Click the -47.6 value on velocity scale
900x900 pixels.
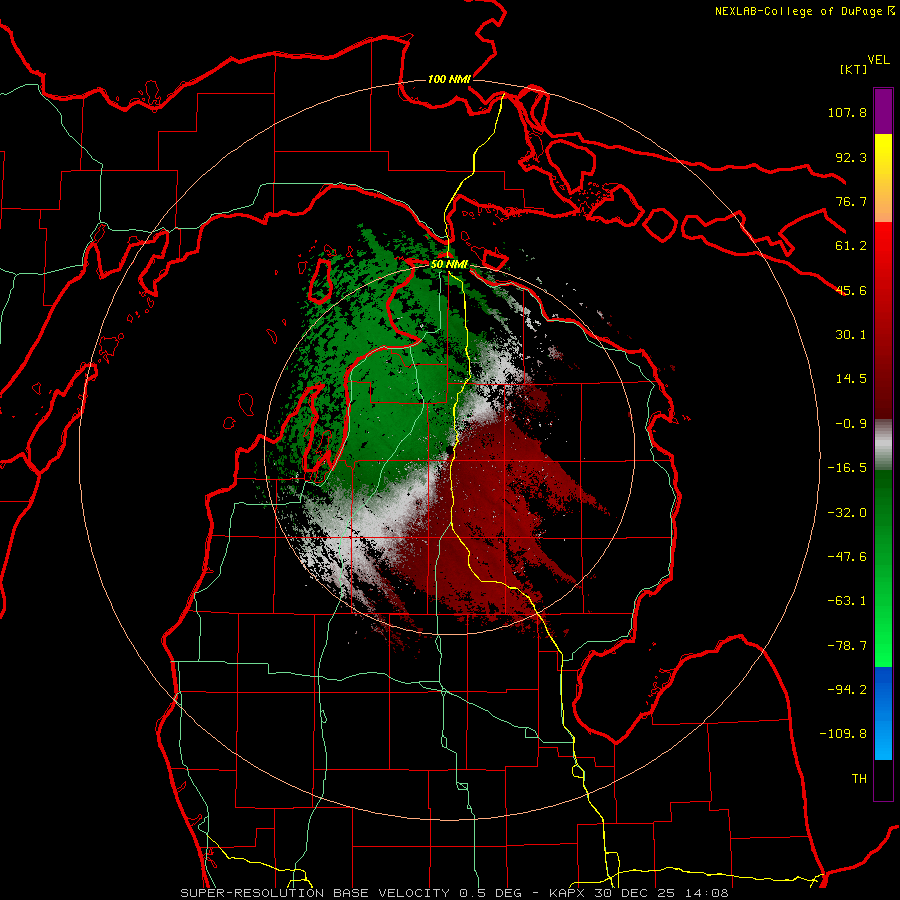coord(847,557)
